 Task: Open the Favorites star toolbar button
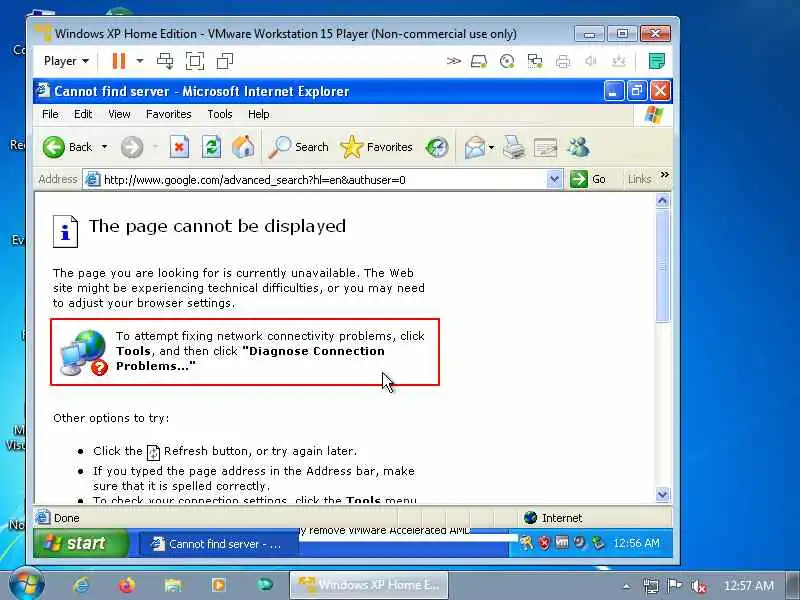[377, 147]
